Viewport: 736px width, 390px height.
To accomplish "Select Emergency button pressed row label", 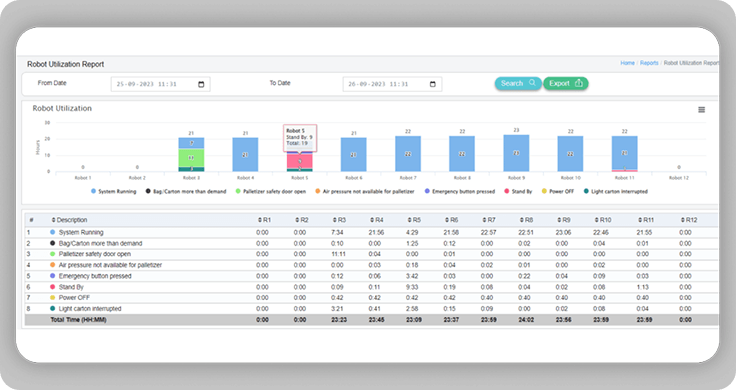I will coord(95,276).
